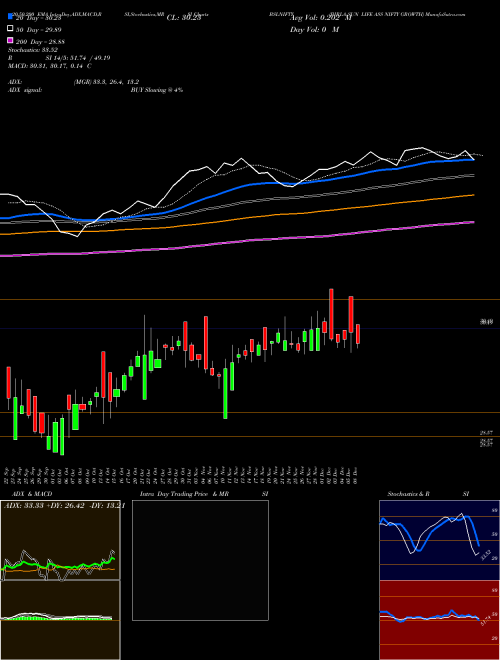Open the ADX indicator chart thumbnail
500x660 pixels.
[x=60, y=540]
